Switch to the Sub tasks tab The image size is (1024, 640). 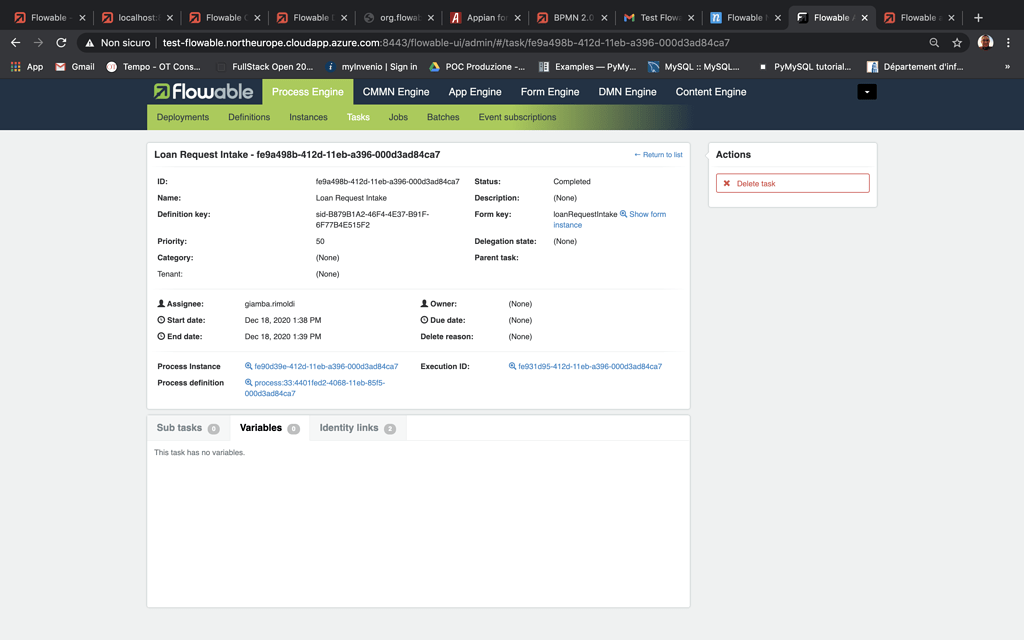click(187, 428)
